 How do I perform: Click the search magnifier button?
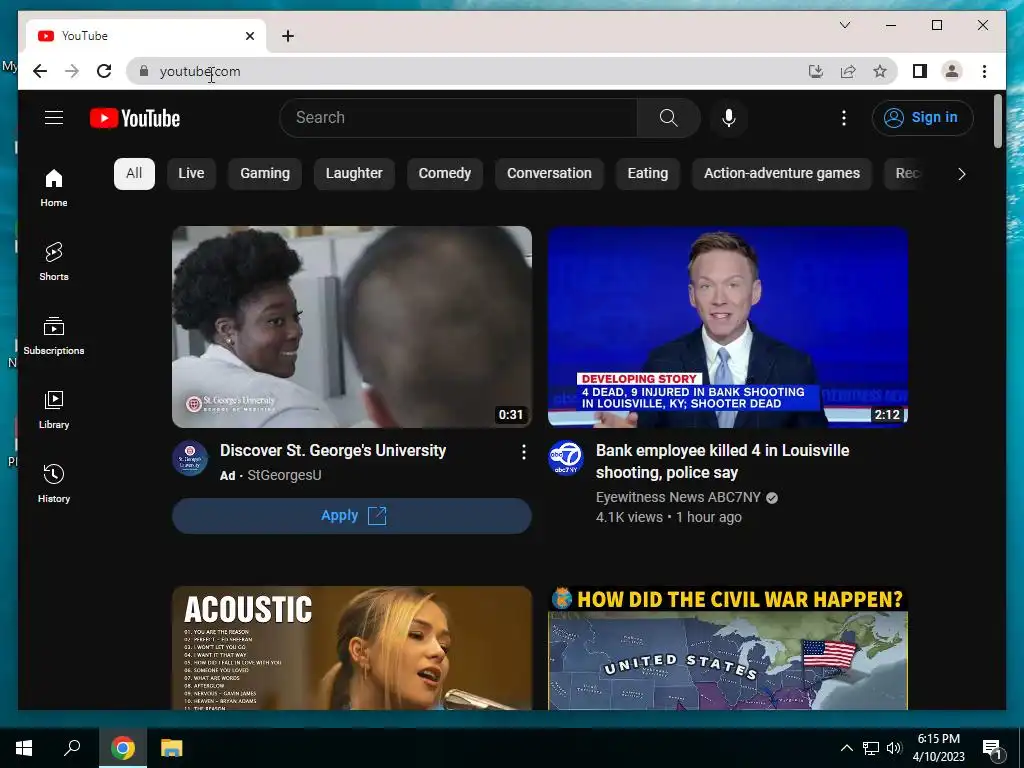(x=668, y=118)
